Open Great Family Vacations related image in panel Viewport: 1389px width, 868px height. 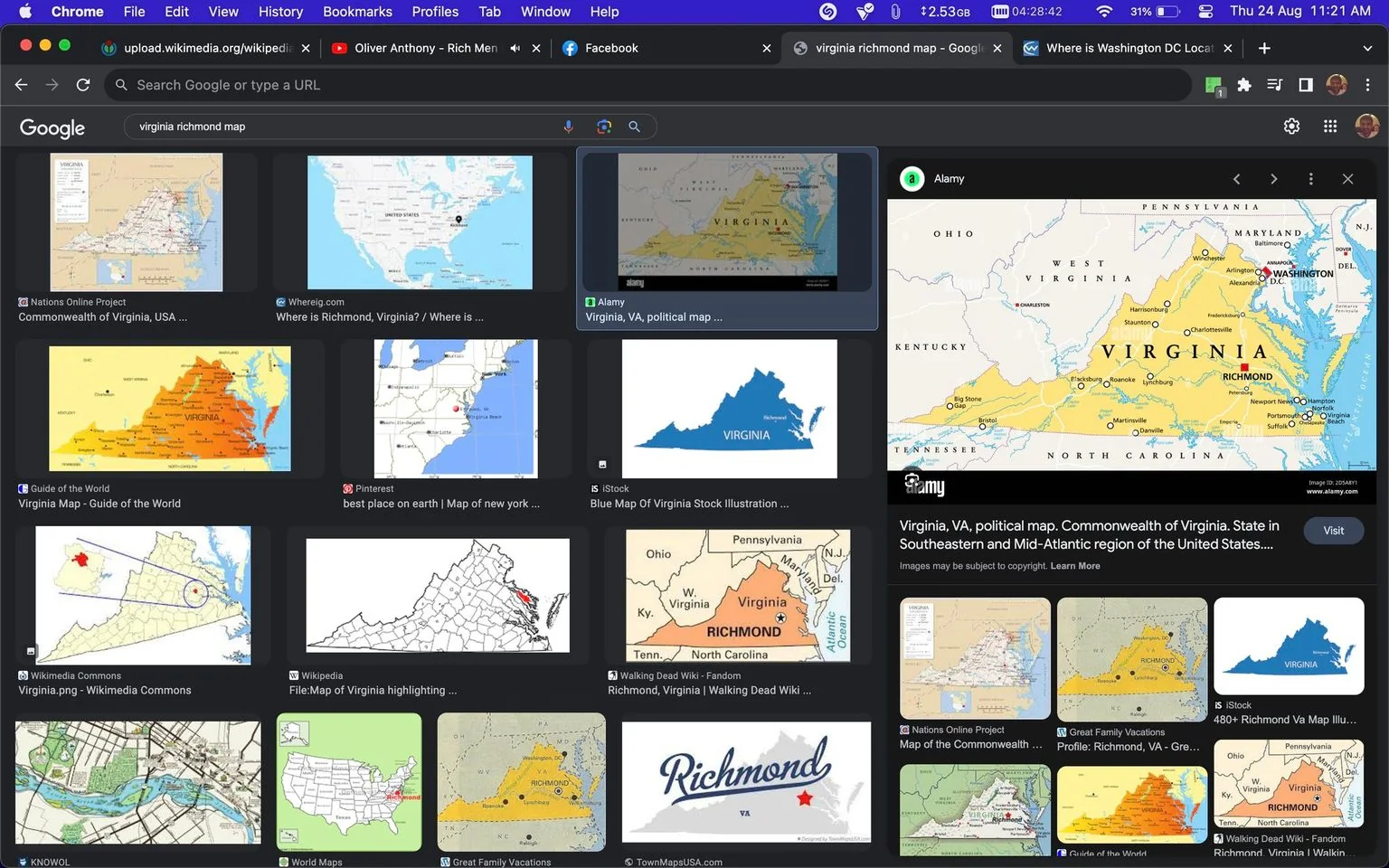1132,659
